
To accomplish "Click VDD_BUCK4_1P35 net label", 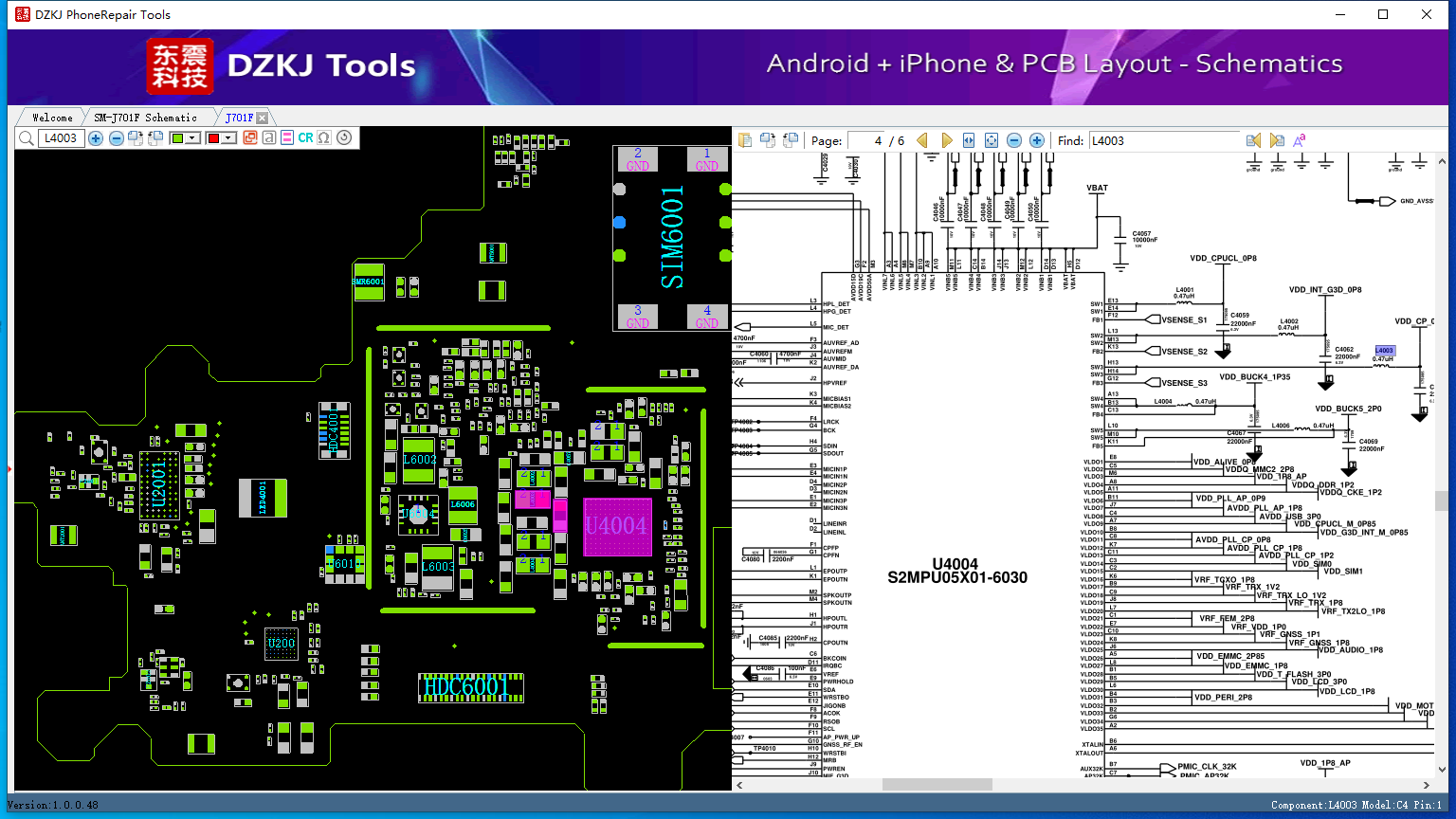I will click(x=1254, y=377).
